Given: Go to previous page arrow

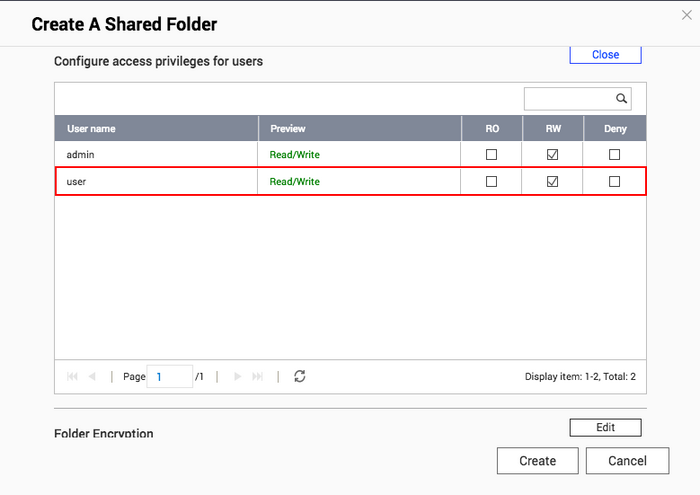Looking at the screenshot, I should click(92, 376).
